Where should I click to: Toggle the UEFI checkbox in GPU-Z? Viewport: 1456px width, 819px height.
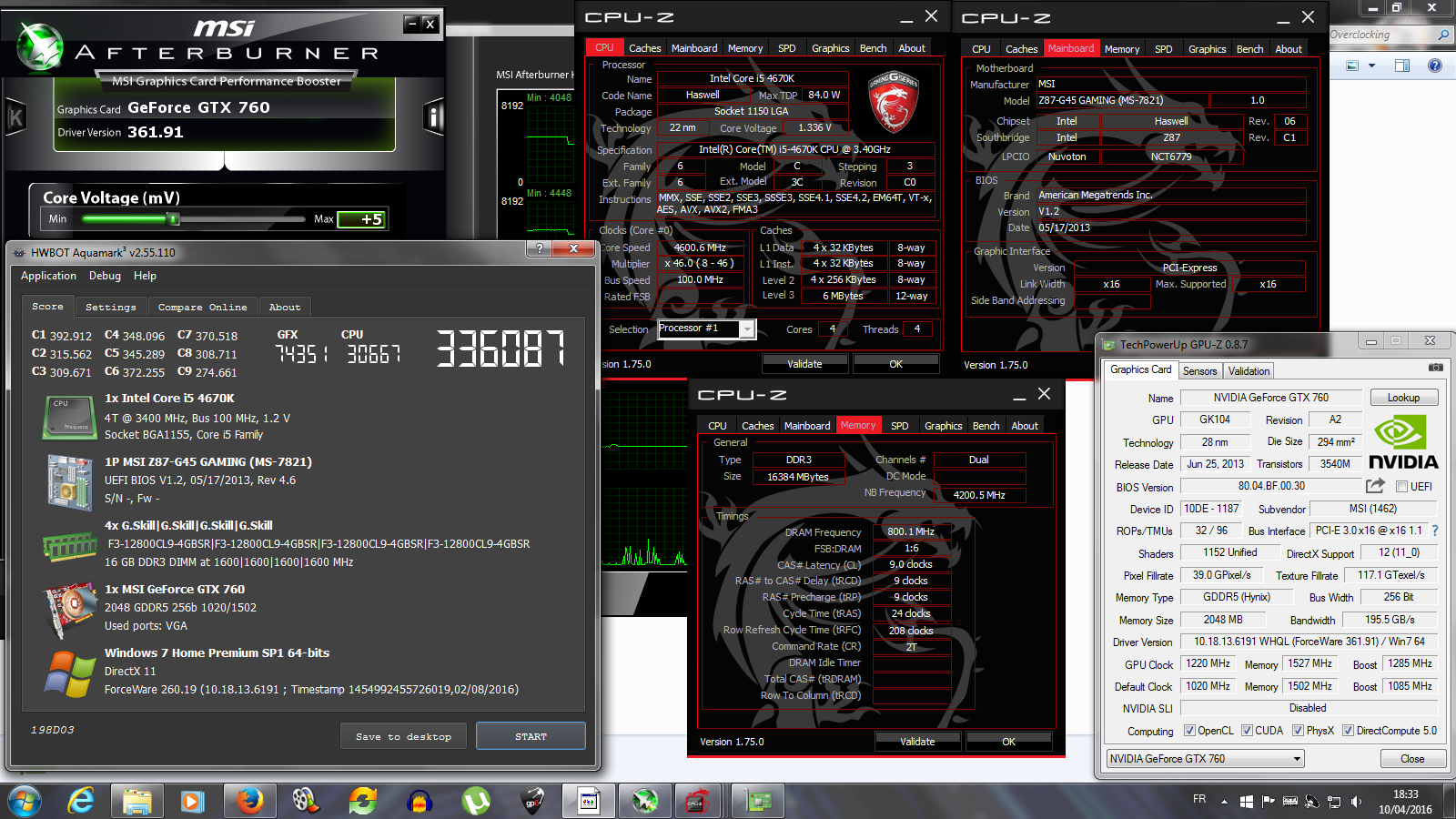[1401, 487]
